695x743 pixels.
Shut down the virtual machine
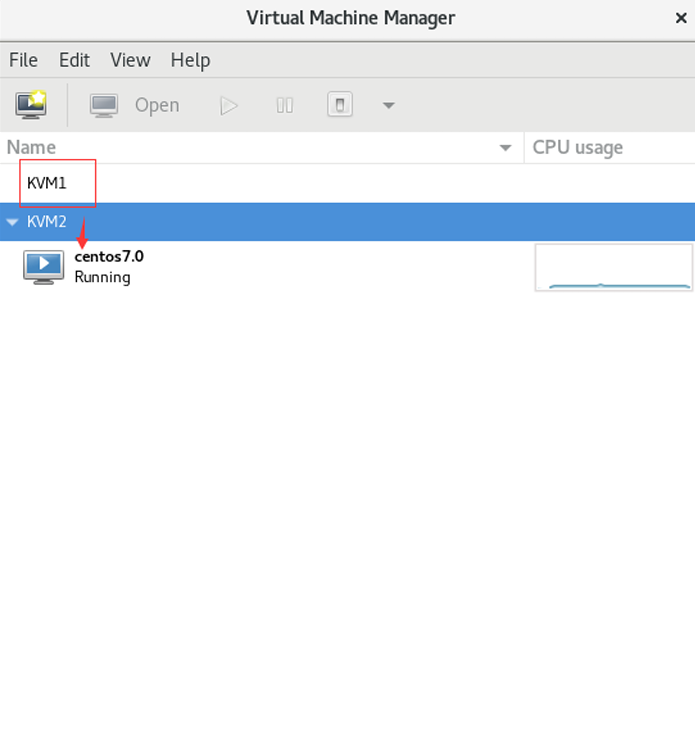pyautogui.click(x=340, y=104)
